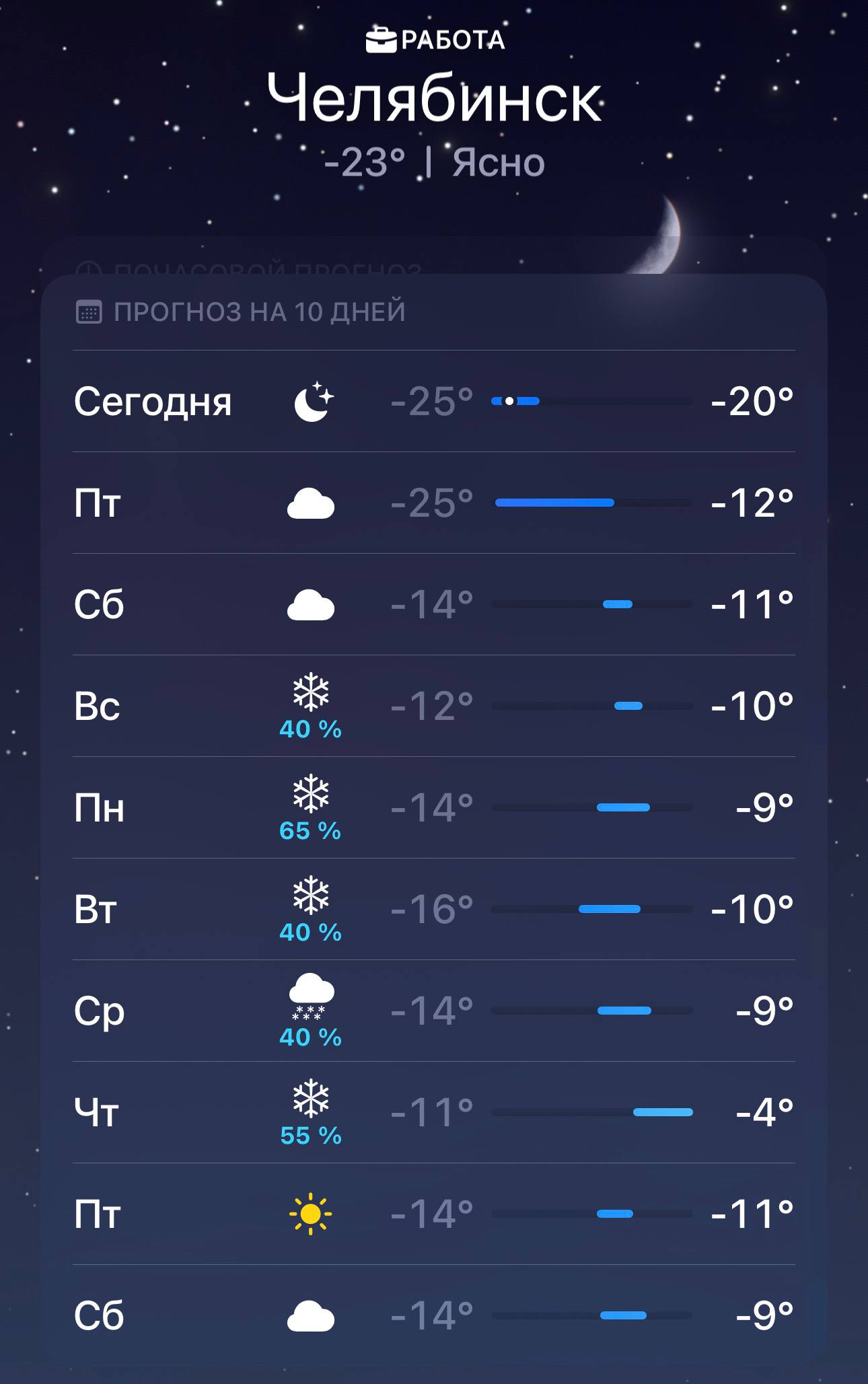Open the Челябинск city title
Screen dimensions: 868x1384
pyautogui.click(x=434, y=100)
